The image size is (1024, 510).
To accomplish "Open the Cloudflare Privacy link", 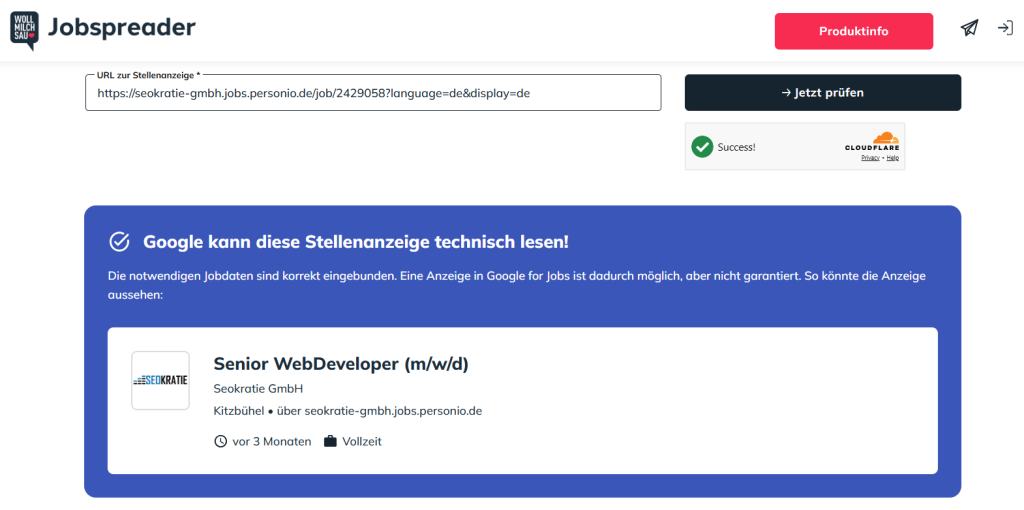I will click(x=870, y=158).
